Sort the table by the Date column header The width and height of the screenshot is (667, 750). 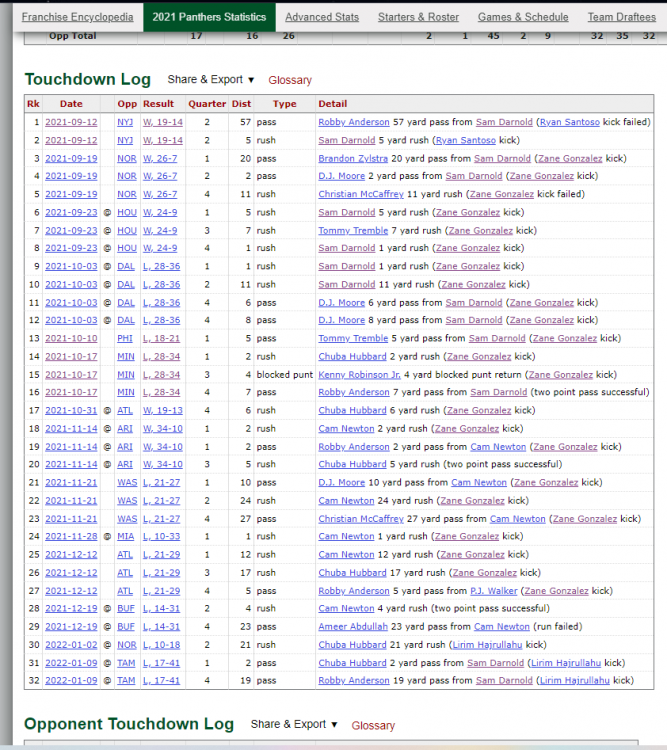[x=71, y=103]
